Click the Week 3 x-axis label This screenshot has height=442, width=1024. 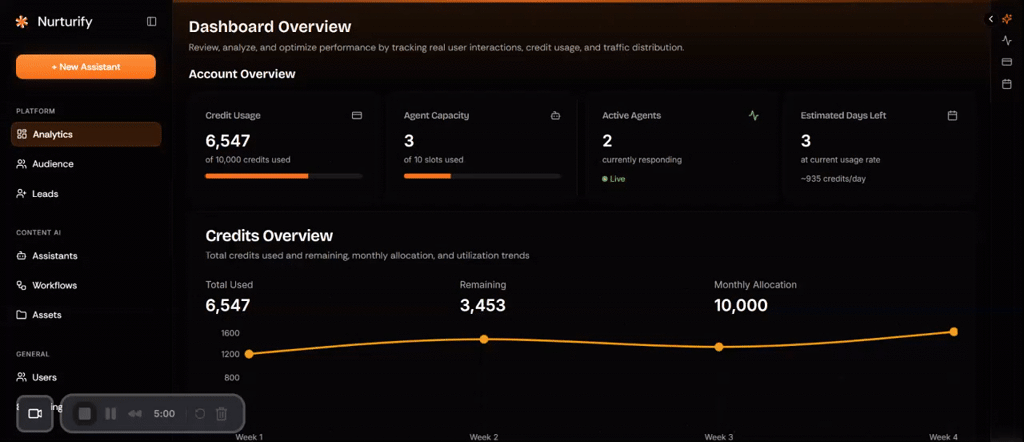718,437
